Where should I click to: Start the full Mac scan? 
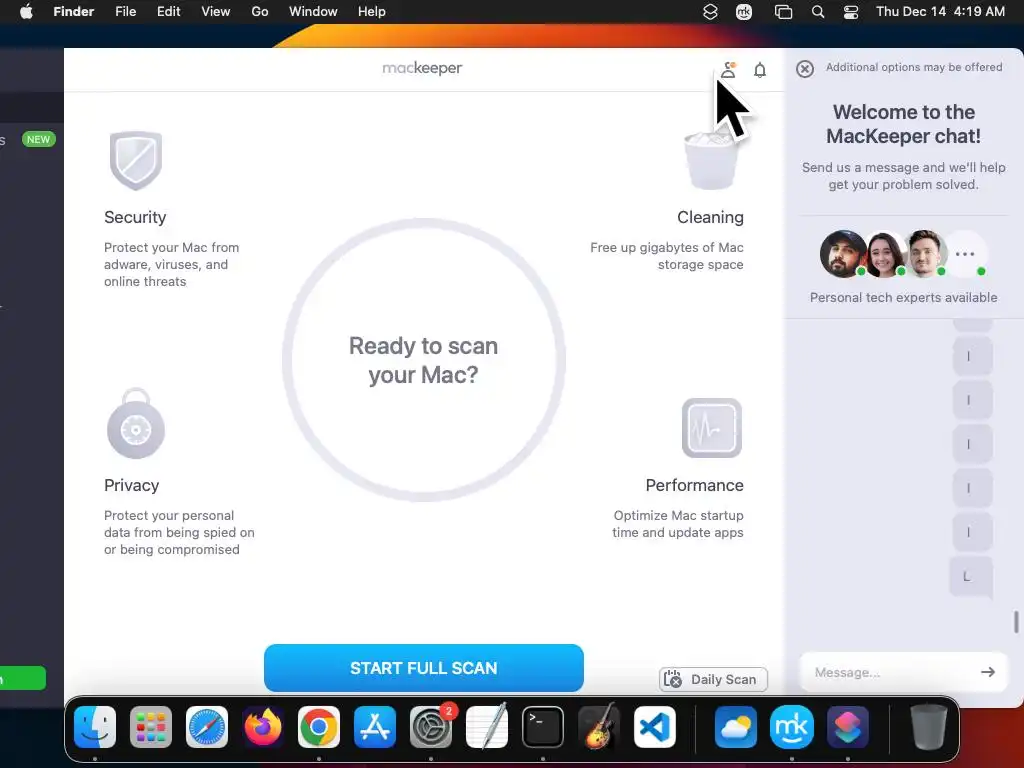click(x=423, y=667)
